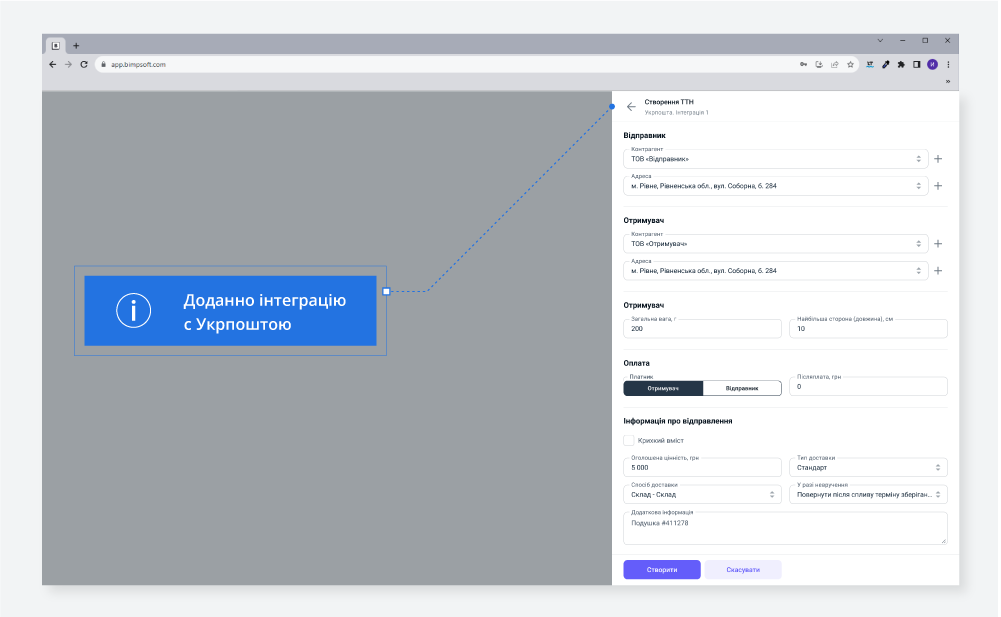Select Отримувач as payer
The width and height of the screenshot is (1001, 617).
pos(663,388)
